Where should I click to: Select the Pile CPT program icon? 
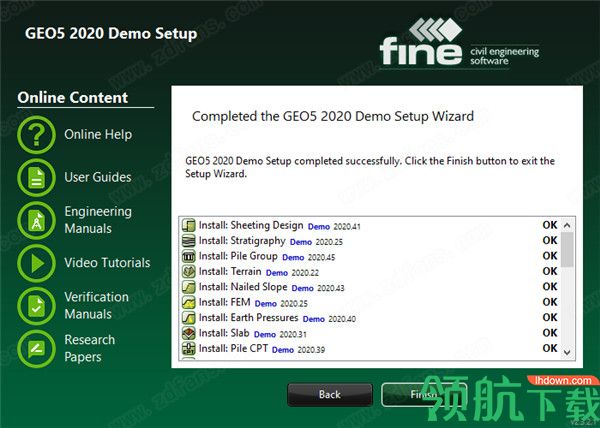189,348
